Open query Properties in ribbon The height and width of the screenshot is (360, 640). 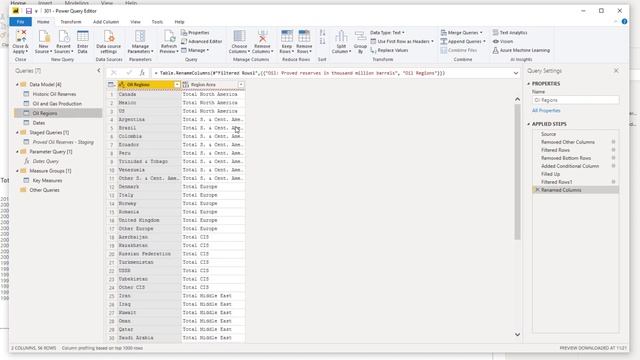pos(195,33)
